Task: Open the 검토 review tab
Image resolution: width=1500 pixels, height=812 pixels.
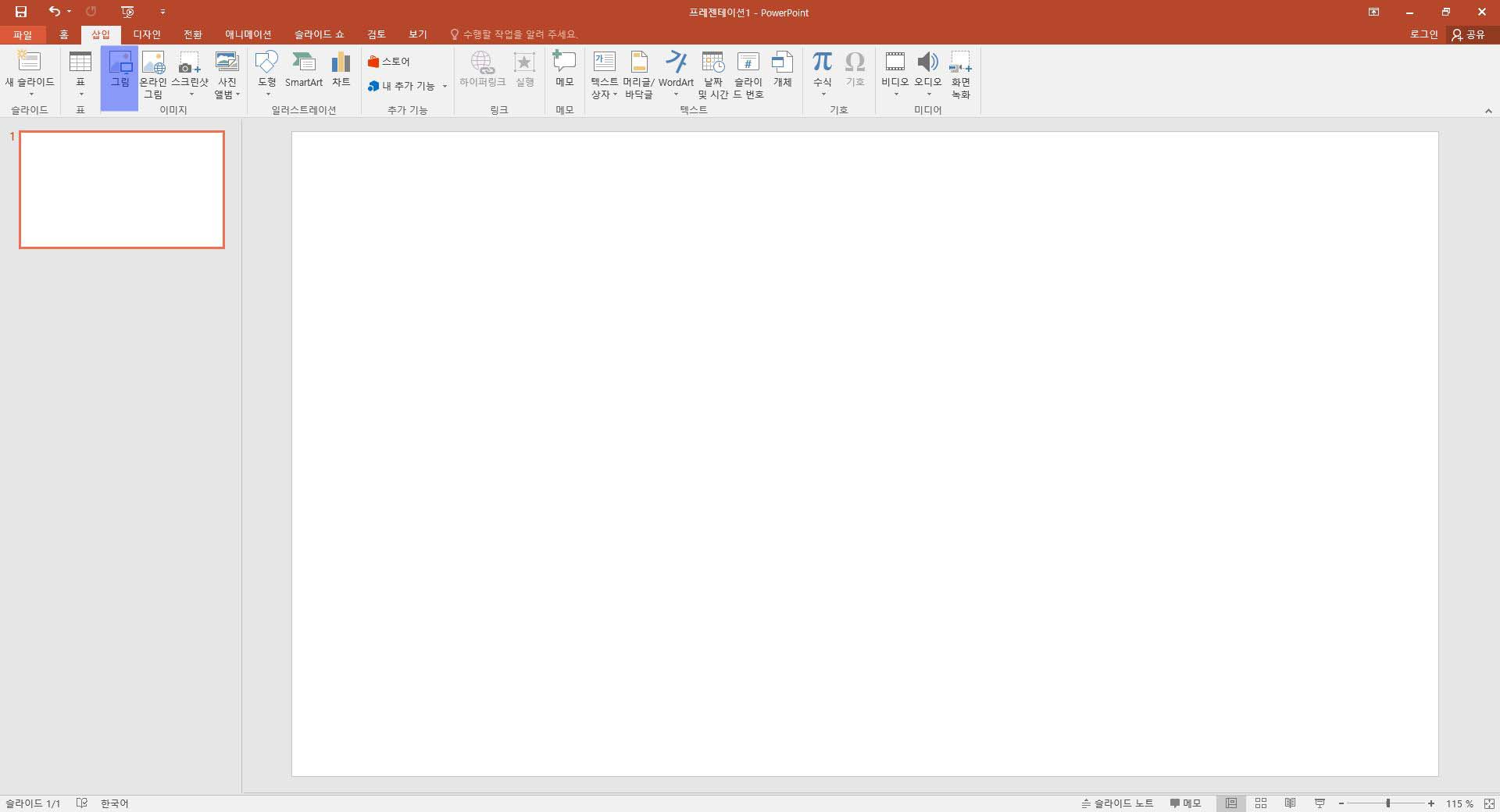Action: tap(376, 34)
